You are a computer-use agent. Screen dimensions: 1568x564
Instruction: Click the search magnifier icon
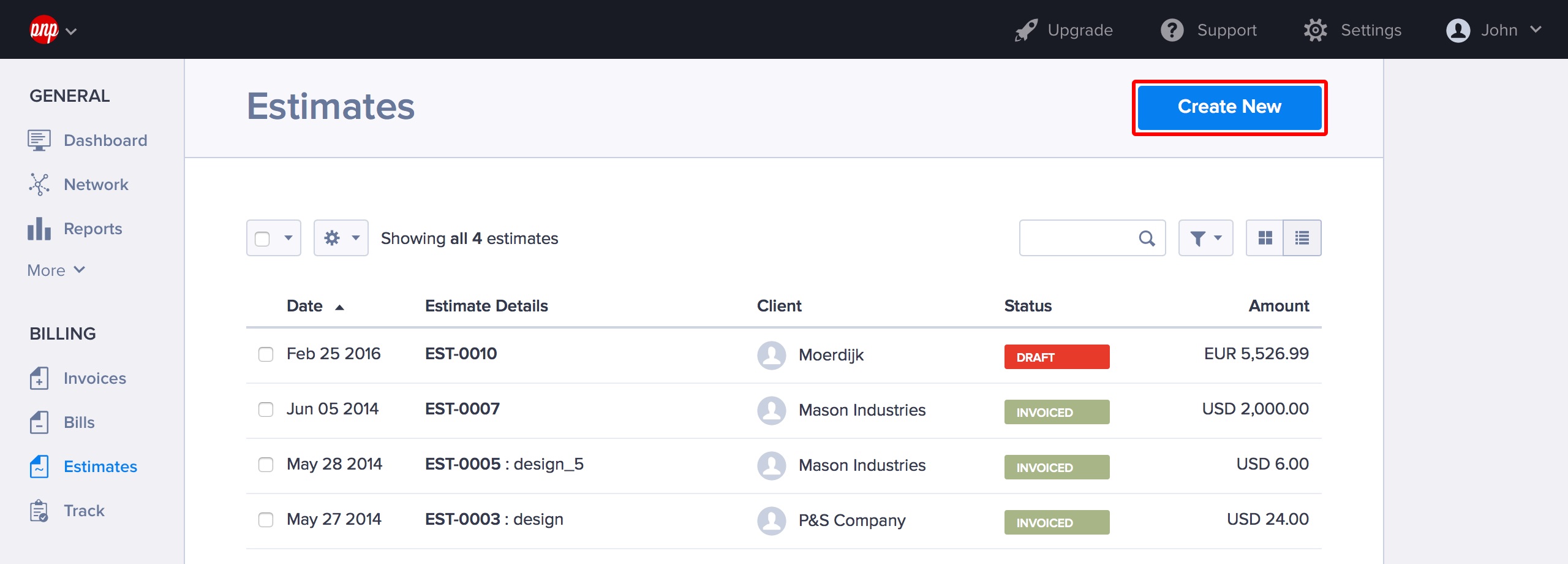pos(1147,238)
